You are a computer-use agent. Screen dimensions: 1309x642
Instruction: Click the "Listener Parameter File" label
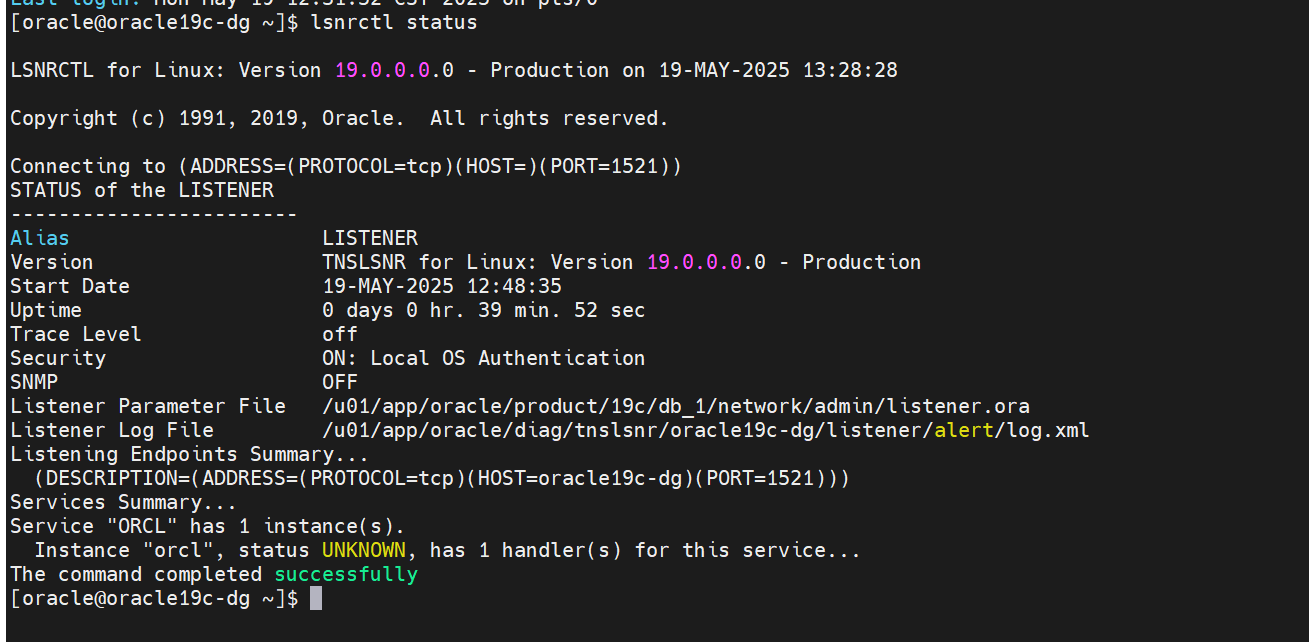pyautogui.click(x=148, y=406)
